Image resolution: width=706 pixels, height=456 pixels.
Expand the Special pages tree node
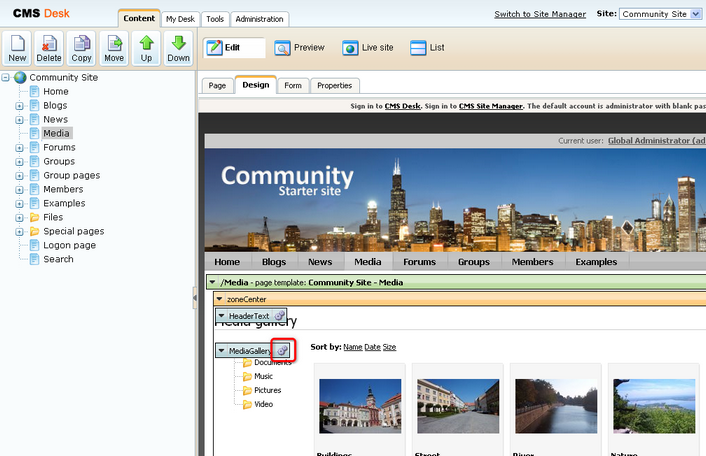tap(19, 231)
